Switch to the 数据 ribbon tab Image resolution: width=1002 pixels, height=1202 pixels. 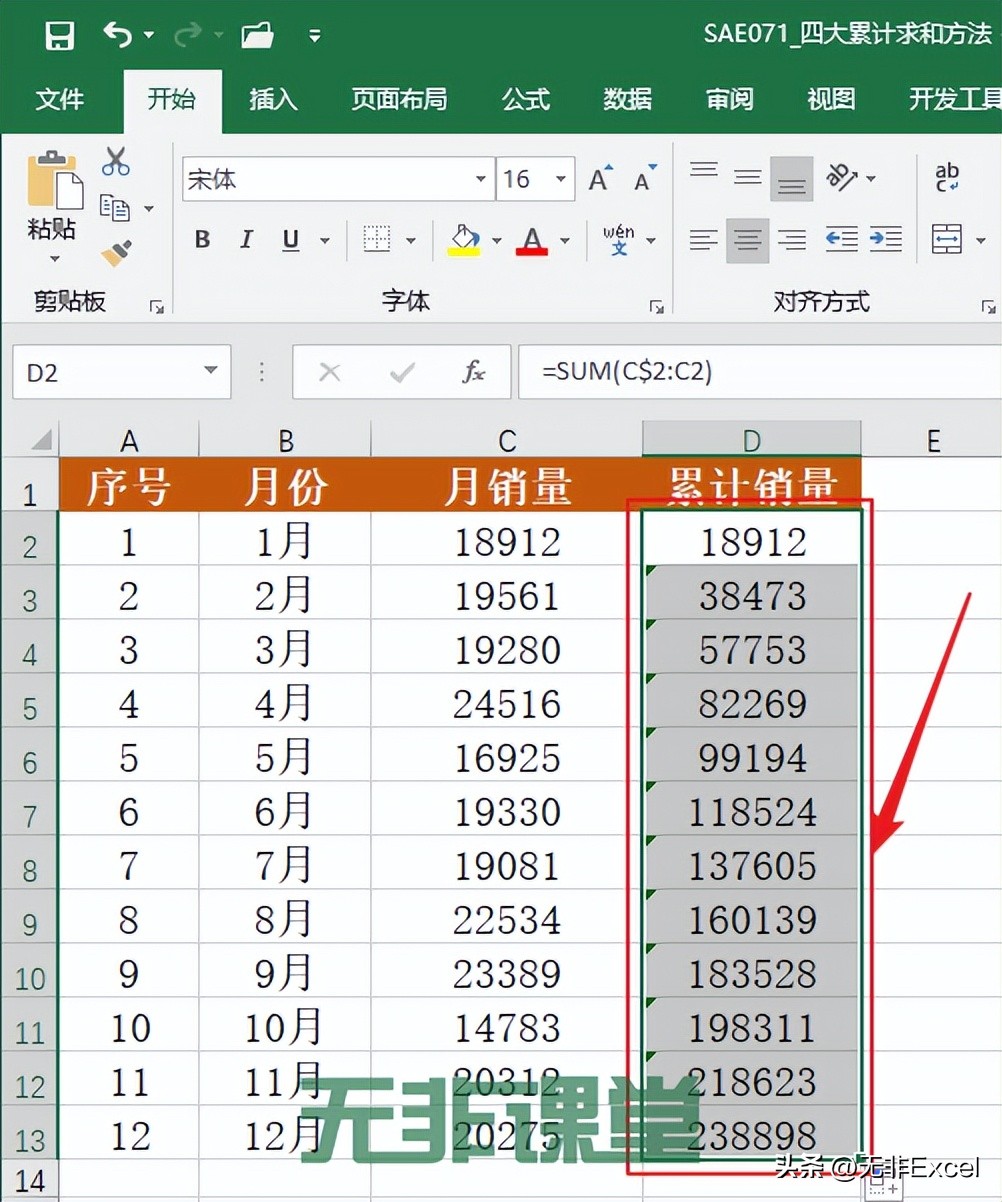pos(627,99)
